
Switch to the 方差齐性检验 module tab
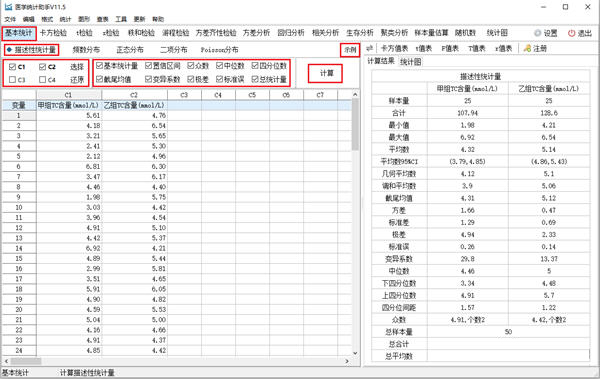click(x=216, y=33)
